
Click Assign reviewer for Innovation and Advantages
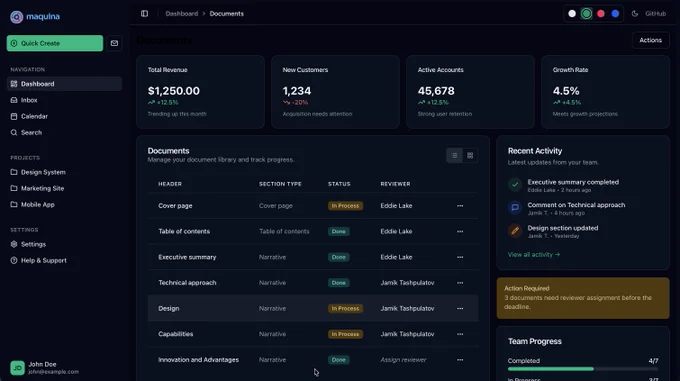[x=403, y=360]
